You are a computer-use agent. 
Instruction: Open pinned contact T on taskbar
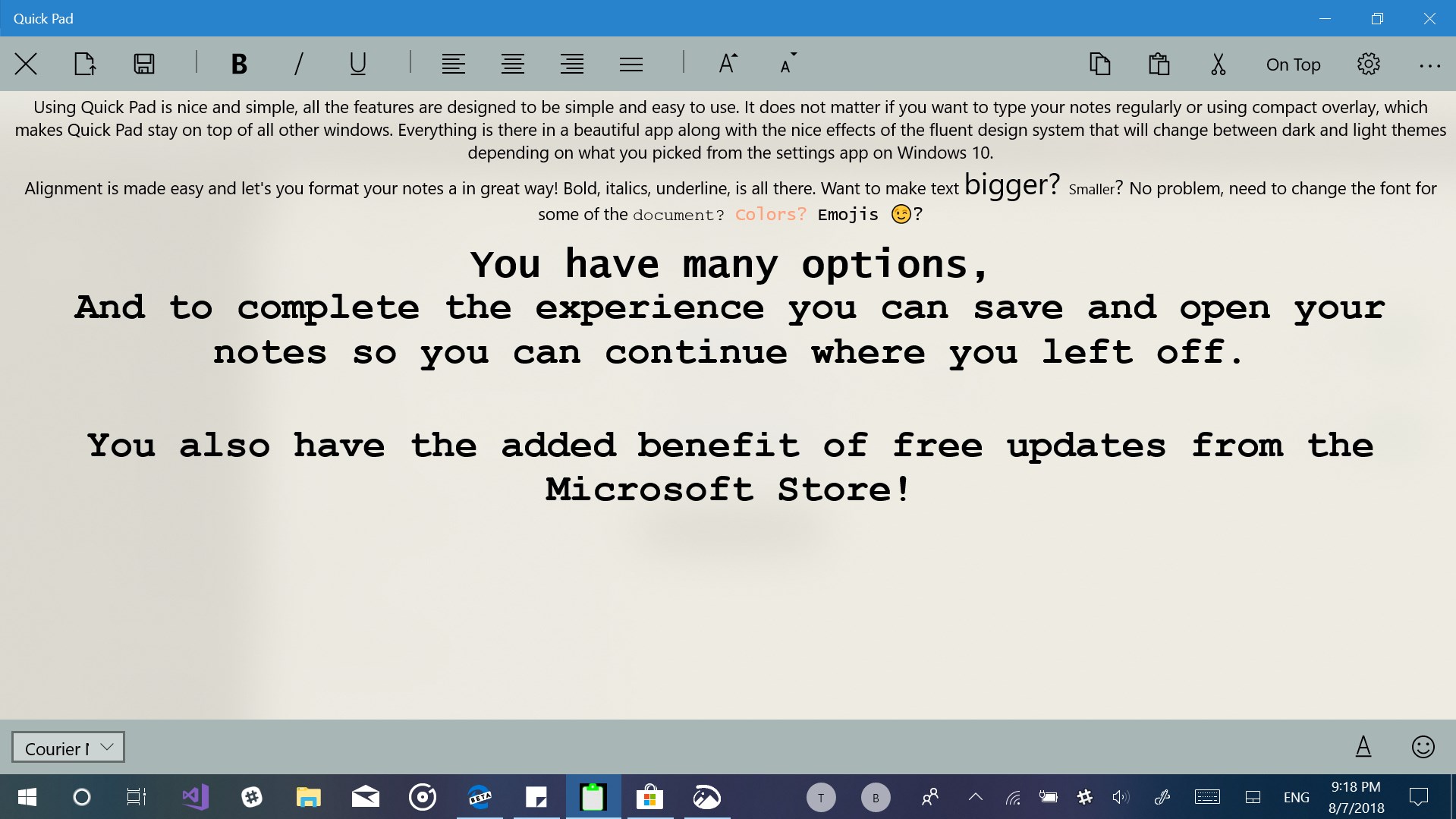[820, 798]
